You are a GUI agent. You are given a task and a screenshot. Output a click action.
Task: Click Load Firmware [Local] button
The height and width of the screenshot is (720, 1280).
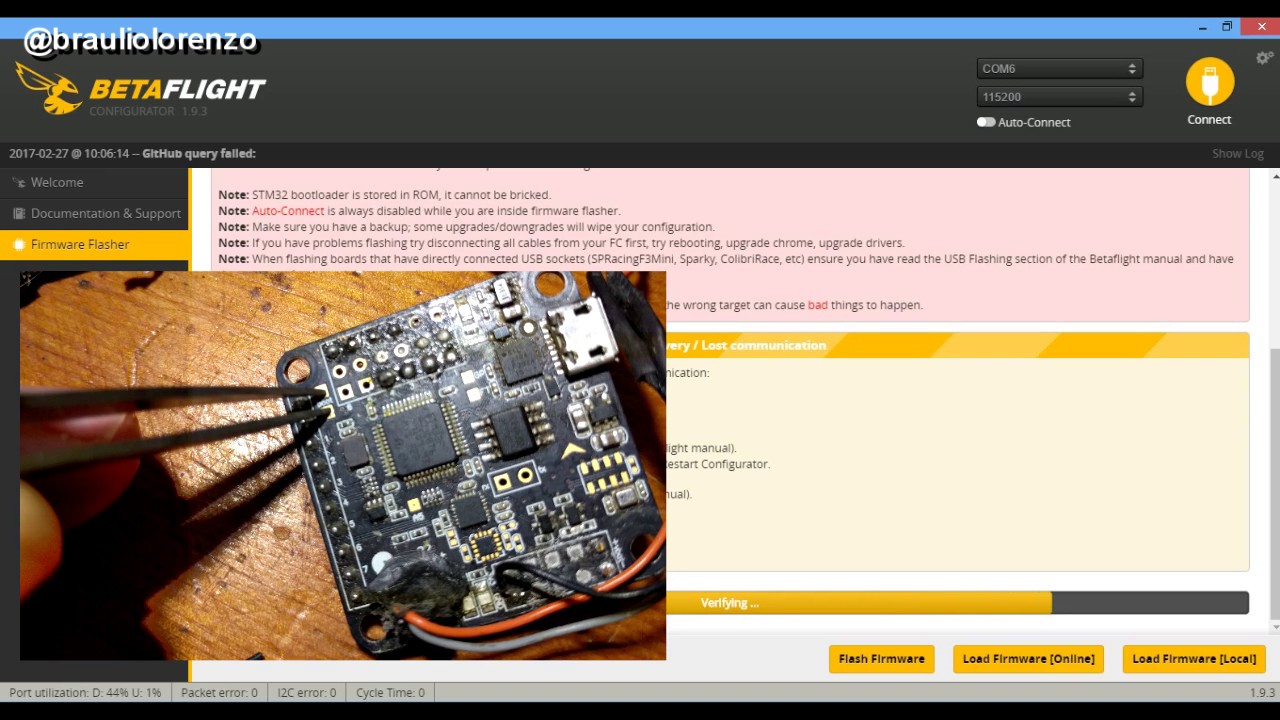coord(1194,659)
